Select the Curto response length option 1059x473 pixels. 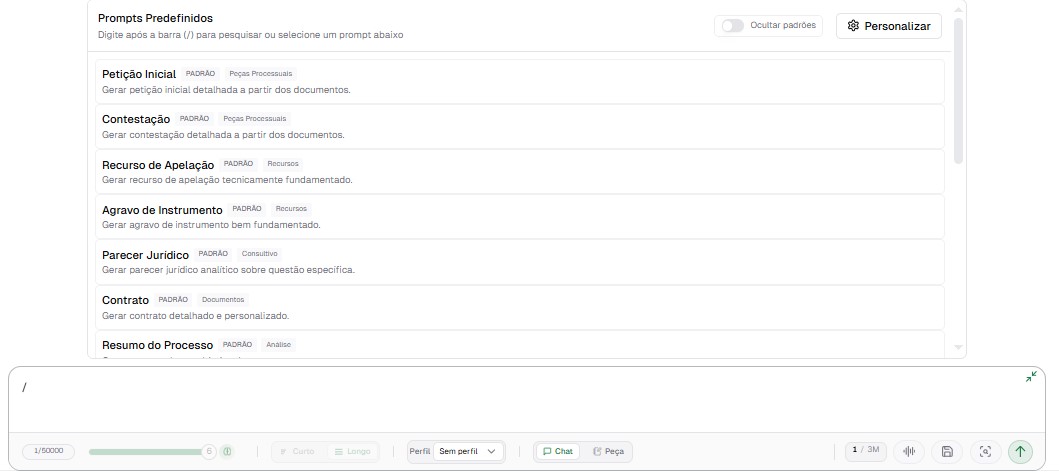[x=297, y=451]
